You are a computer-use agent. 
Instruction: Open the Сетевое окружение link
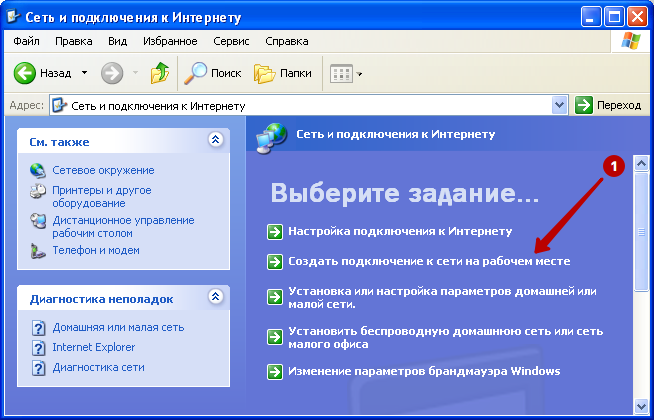103,170
